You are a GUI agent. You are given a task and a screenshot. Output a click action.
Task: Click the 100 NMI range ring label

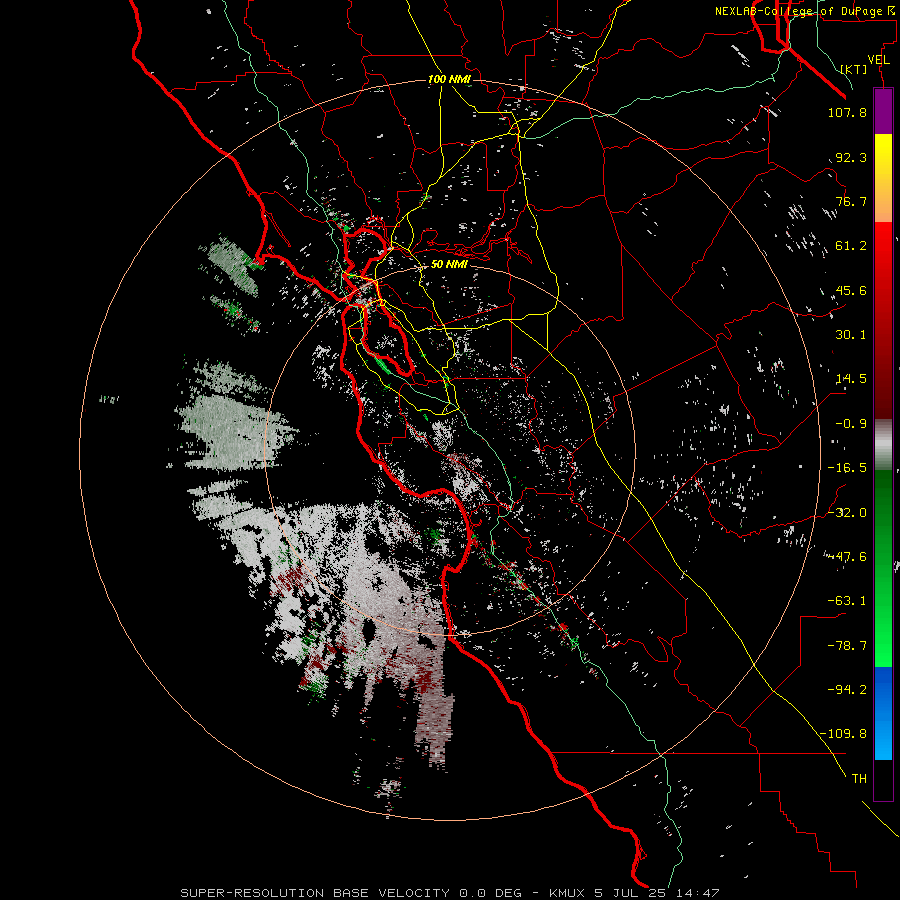coord(449,79)
